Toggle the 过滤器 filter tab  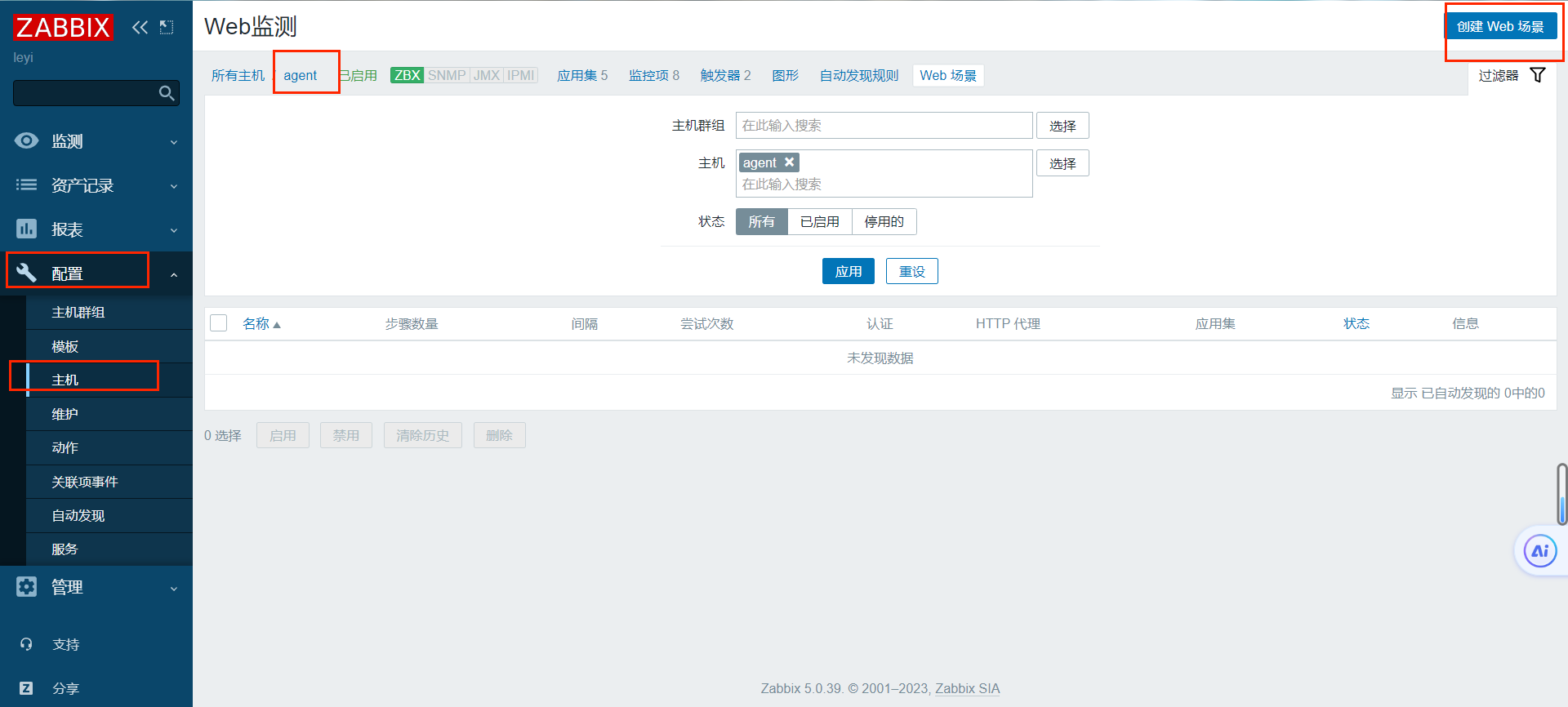coord(1512,75)
